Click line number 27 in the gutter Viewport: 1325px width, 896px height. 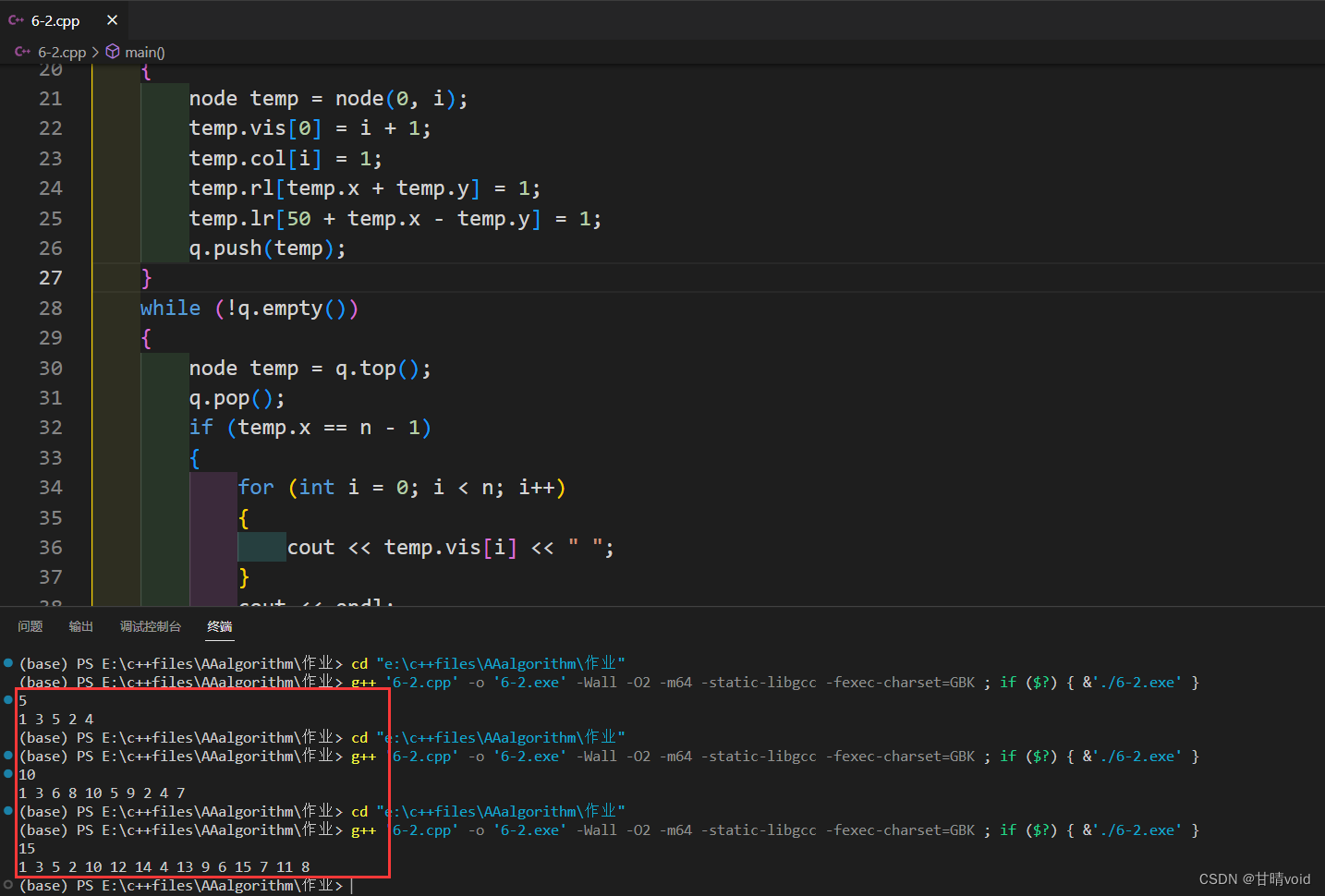(51, 278)
